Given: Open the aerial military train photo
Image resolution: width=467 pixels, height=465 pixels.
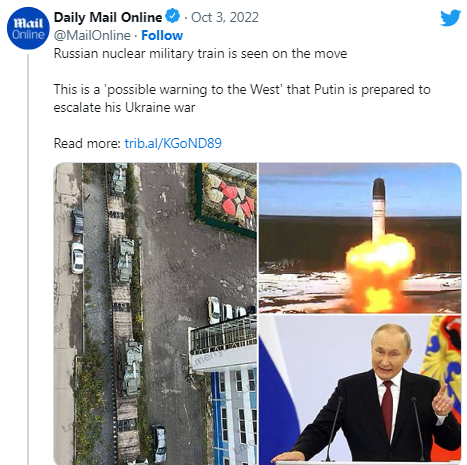Looking at the screenshot, I should (x=155, y=313).
